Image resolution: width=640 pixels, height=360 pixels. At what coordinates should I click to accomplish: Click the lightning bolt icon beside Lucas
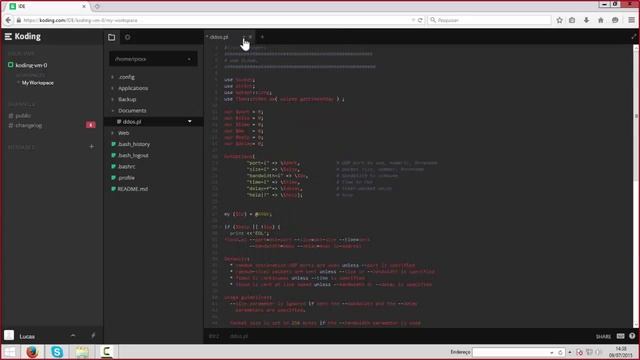click(93, 336)
